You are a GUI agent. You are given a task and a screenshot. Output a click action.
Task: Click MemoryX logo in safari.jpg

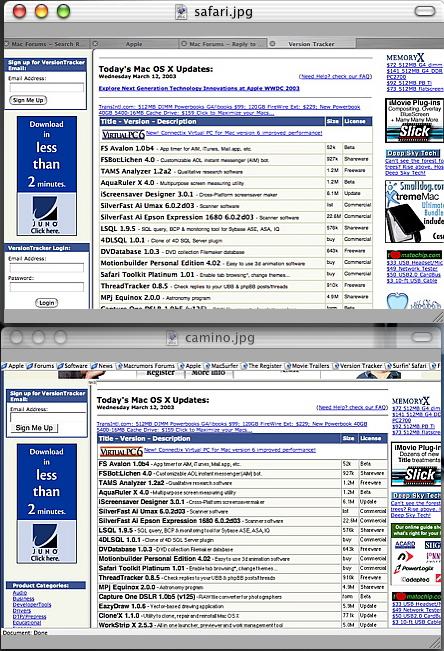click(x=405, y=58)
